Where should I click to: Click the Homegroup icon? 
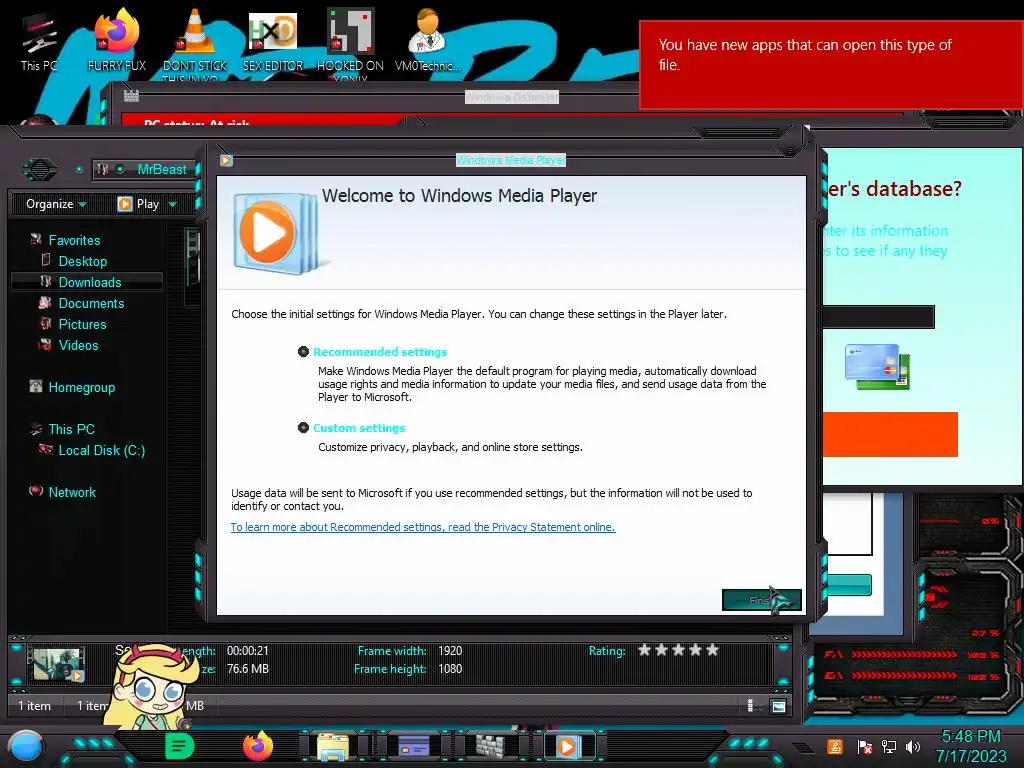point(36,387)
